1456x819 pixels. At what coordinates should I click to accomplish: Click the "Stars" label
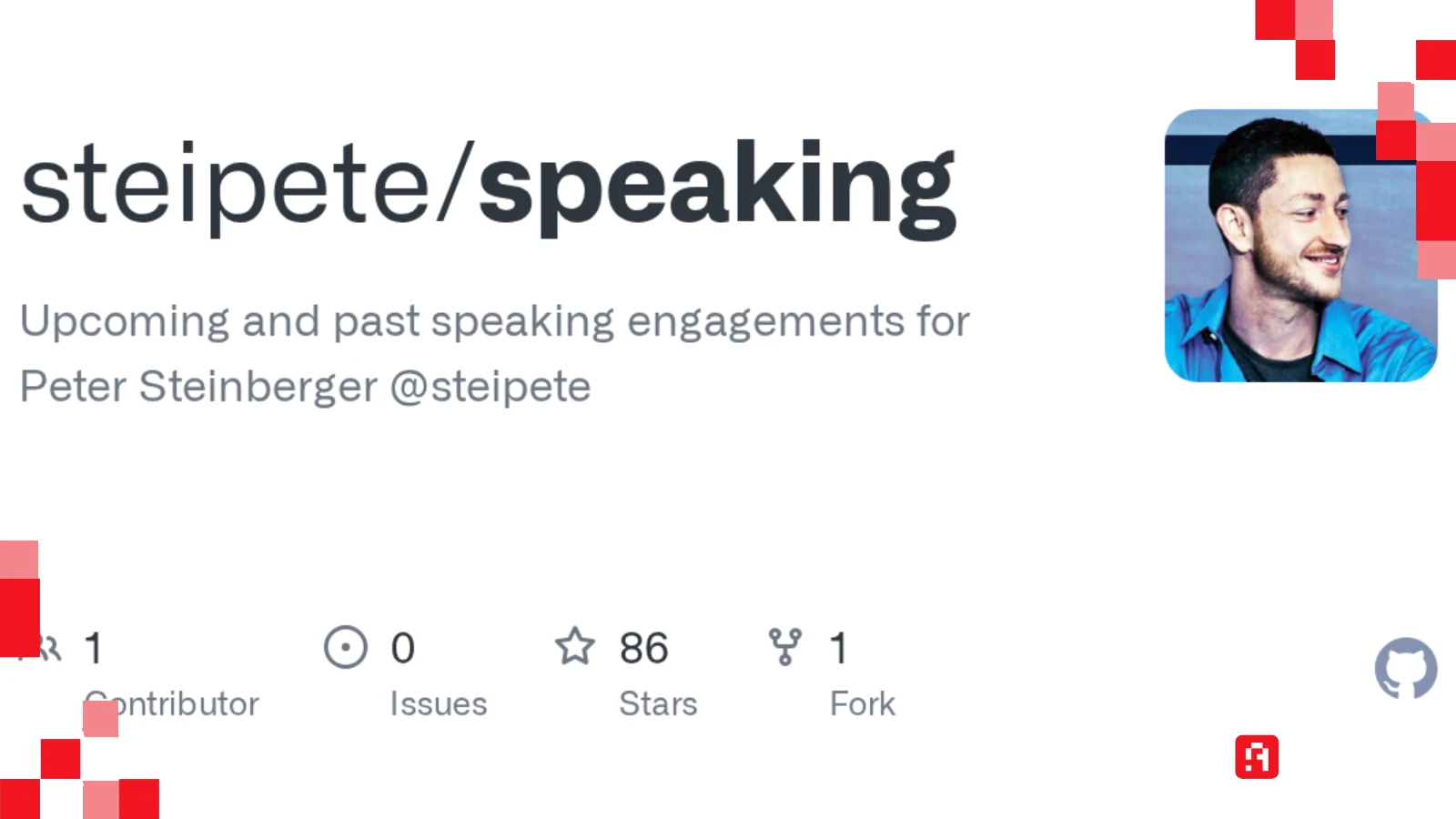tap(658, 703)
